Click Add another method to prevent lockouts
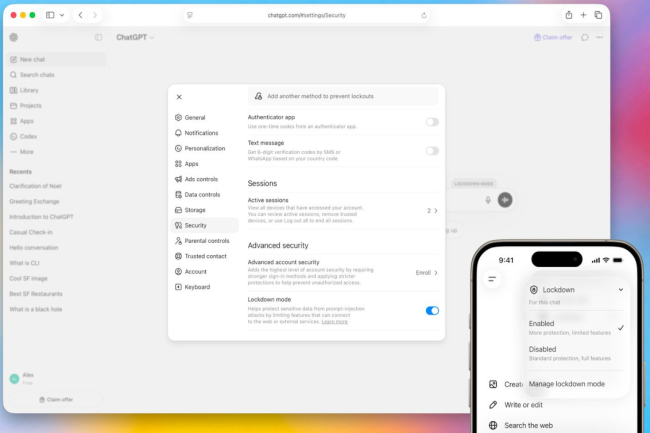The height and width of the screenshot is (433, 650). pyautogui.click(x=343, y=96)
